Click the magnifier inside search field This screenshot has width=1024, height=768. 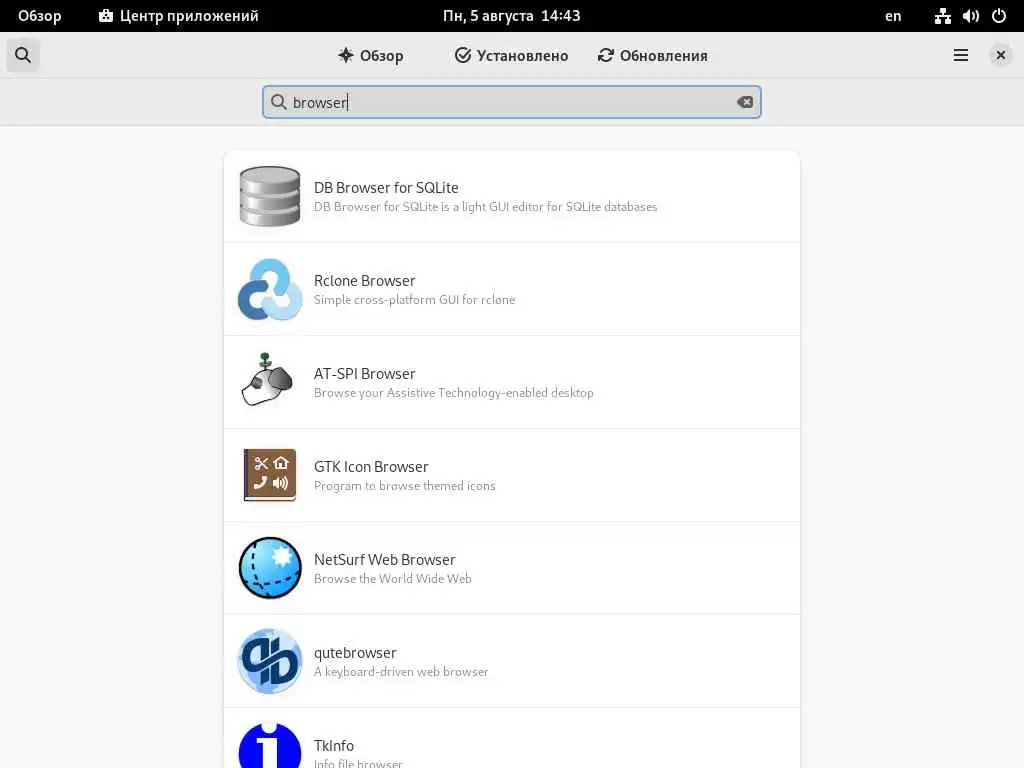click(x=279, y=103)
